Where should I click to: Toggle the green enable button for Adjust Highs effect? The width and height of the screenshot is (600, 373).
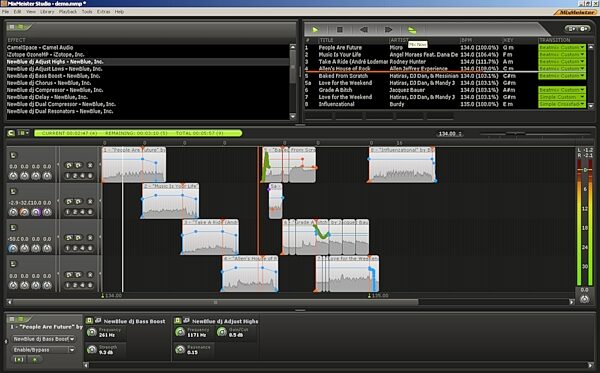[x=178, y=321]
